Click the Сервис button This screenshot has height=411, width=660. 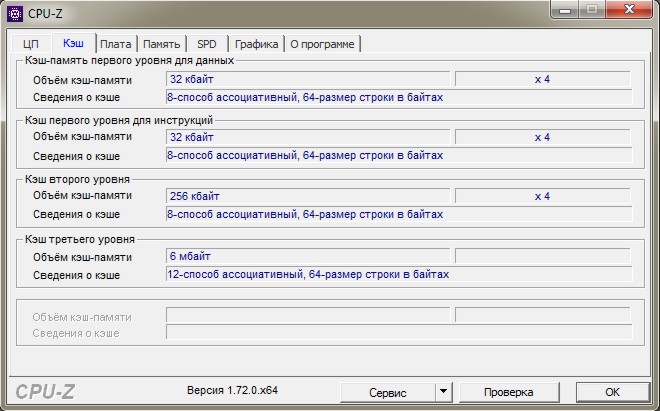click(x=388, y=392)
